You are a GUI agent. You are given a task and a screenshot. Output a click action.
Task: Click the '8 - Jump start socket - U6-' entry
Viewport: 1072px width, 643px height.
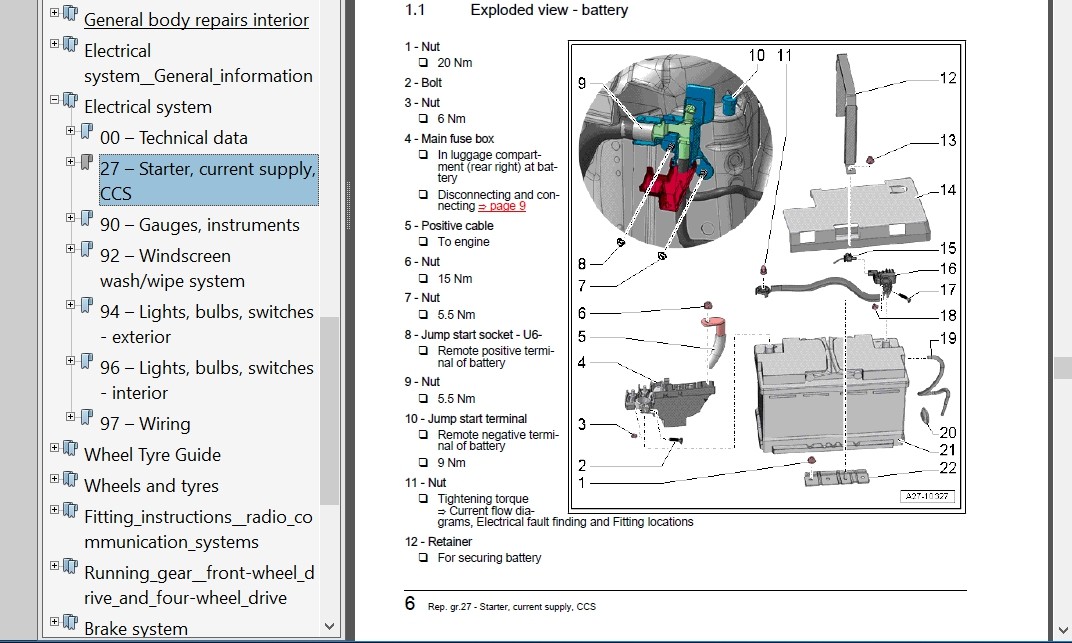pos(473,335)
